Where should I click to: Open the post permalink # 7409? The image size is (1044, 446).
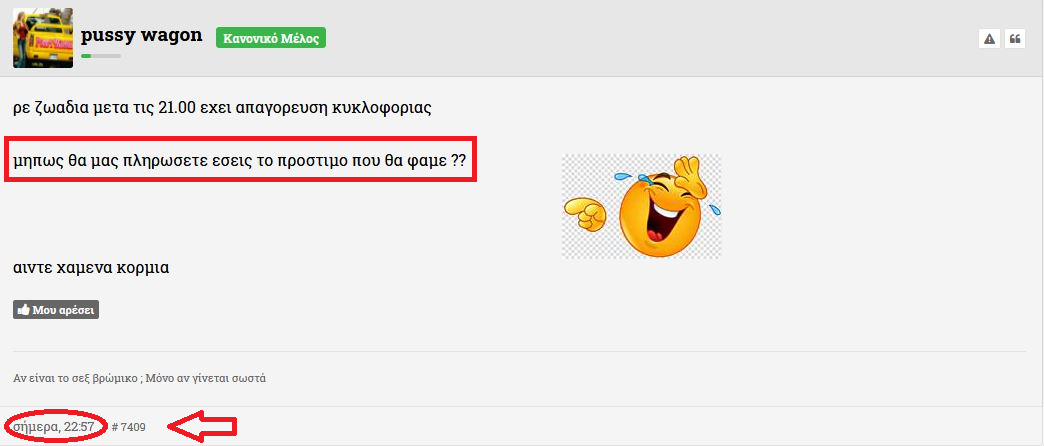point(129,427)
